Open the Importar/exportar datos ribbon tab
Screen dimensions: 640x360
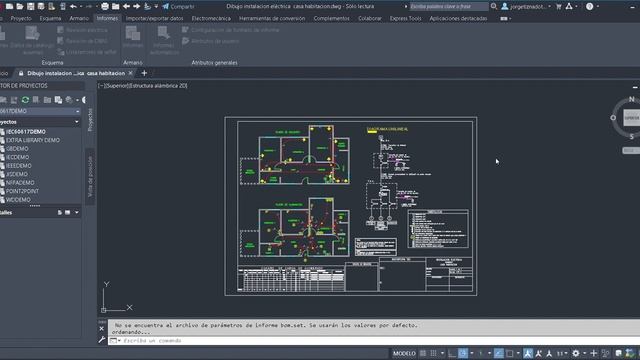(154, 18)
